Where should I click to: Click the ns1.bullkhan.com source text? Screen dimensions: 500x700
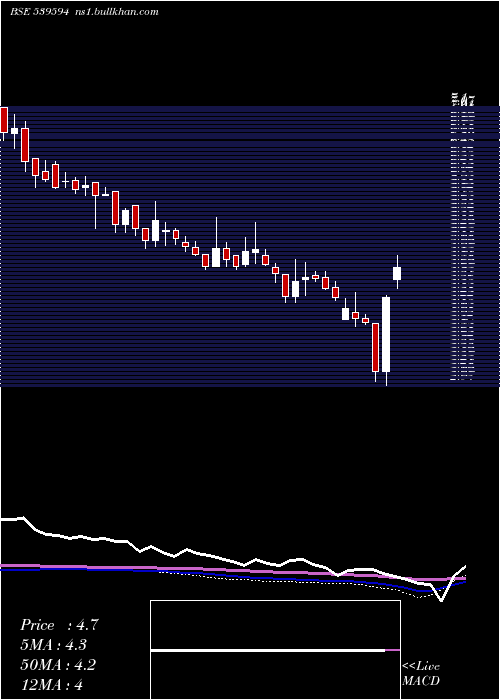tap(117, 12)
